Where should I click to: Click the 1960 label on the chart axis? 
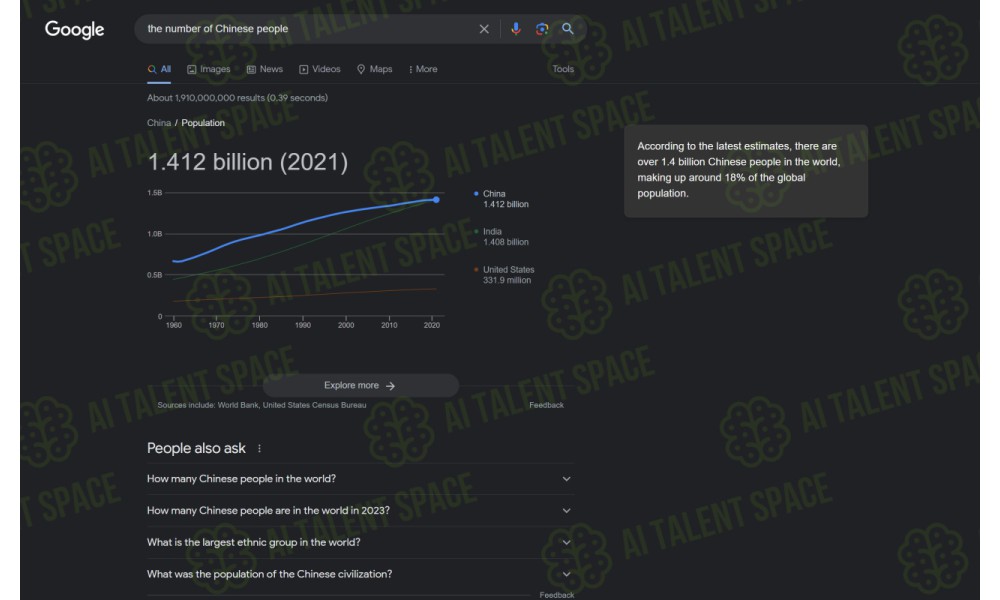[173, 325]
